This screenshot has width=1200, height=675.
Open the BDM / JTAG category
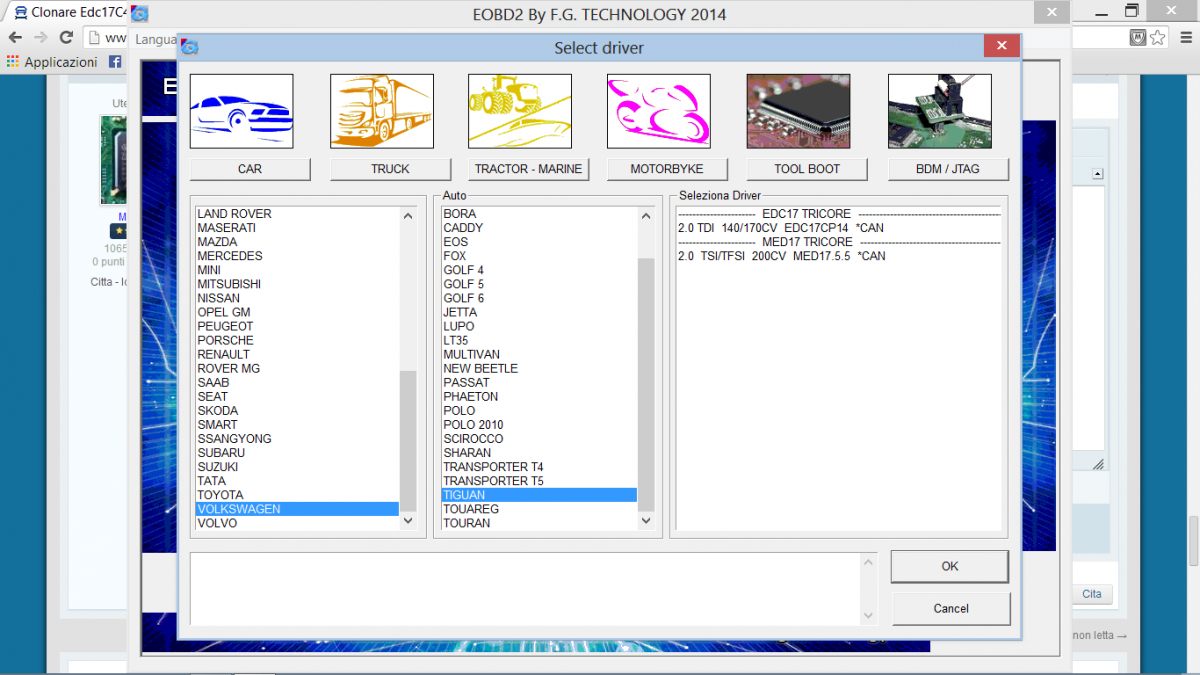948,169
